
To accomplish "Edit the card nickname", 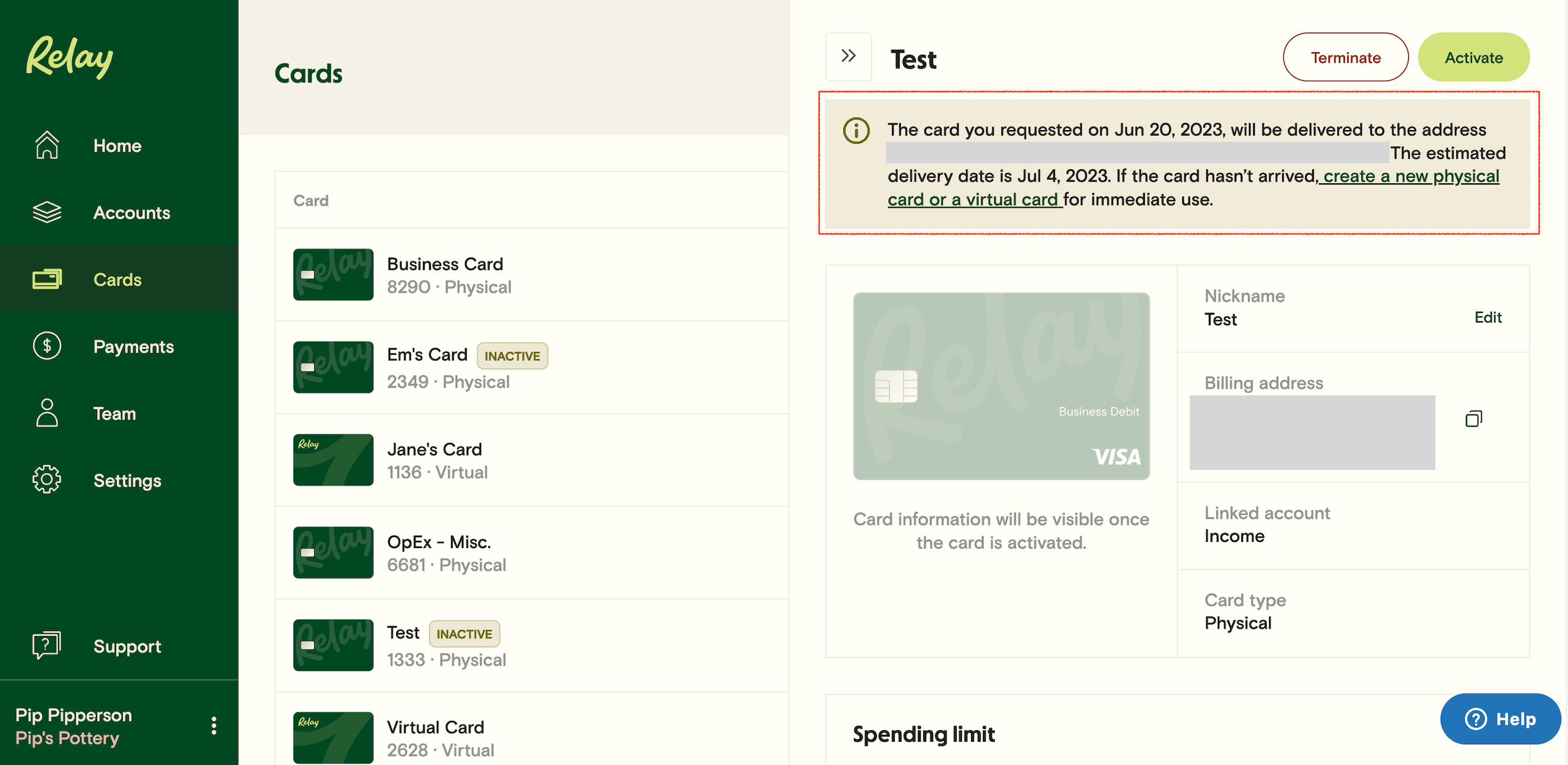I will tap(1488, 317).
